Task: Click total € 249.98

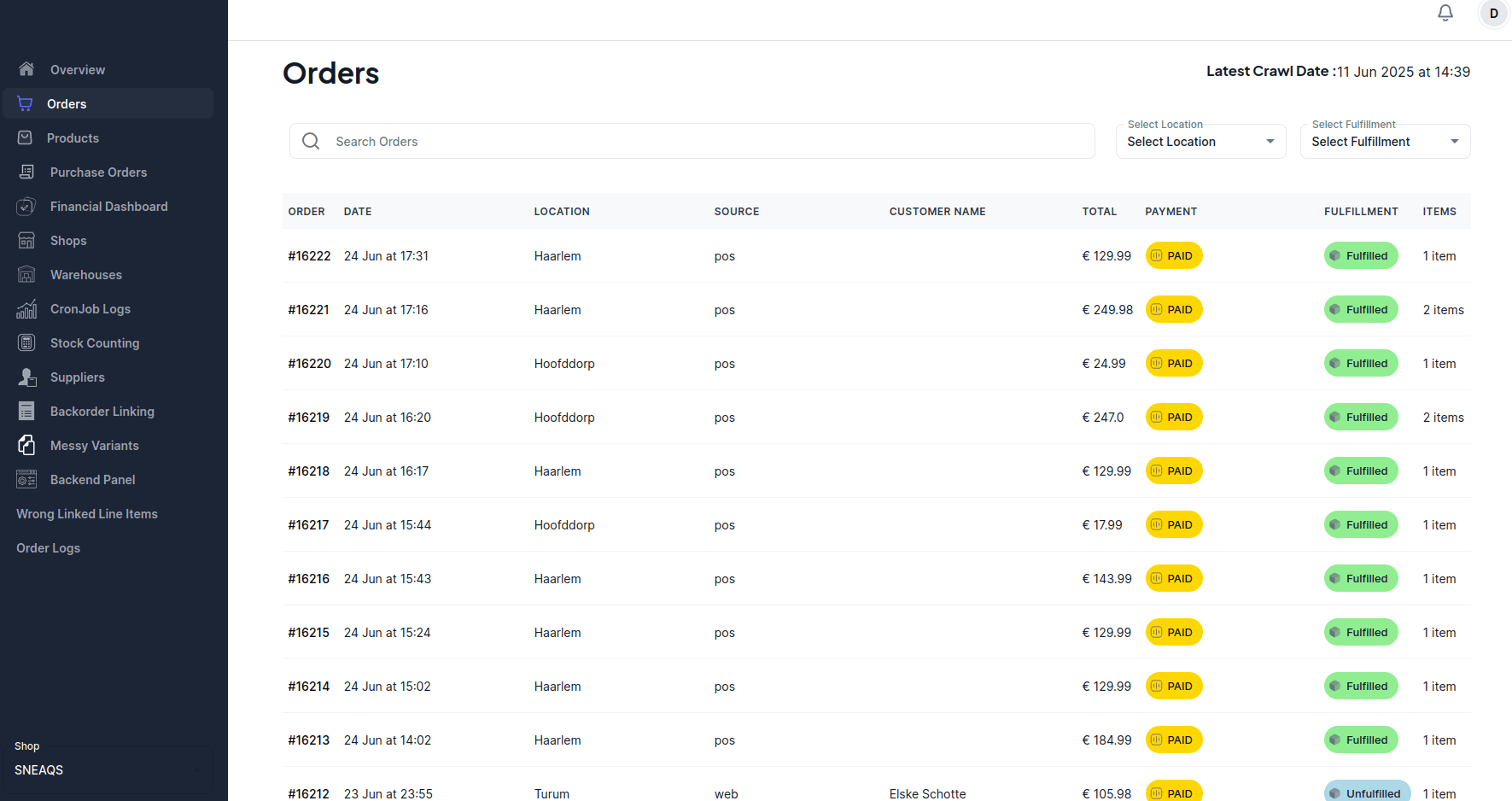Action: (1107, 310)
